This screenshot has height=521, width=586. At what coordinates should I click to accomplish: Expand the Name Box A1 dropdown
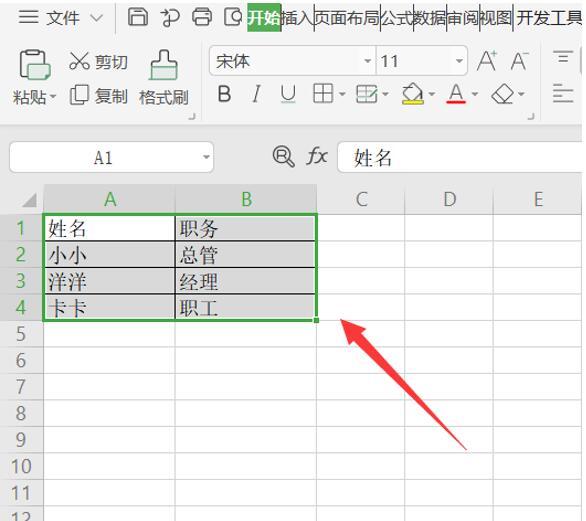[206, 157]
